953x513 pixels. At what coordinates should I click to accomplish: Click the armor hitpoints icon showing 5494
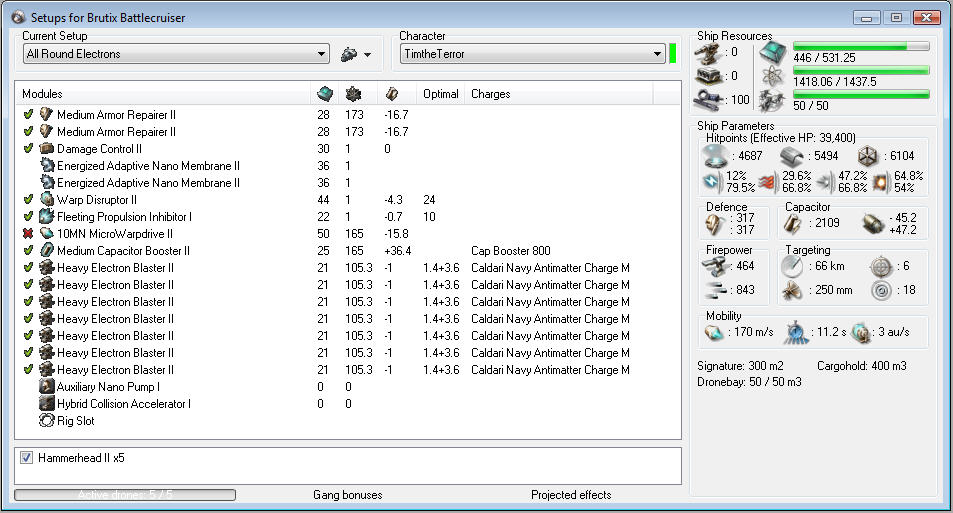(x=791, y=156)
